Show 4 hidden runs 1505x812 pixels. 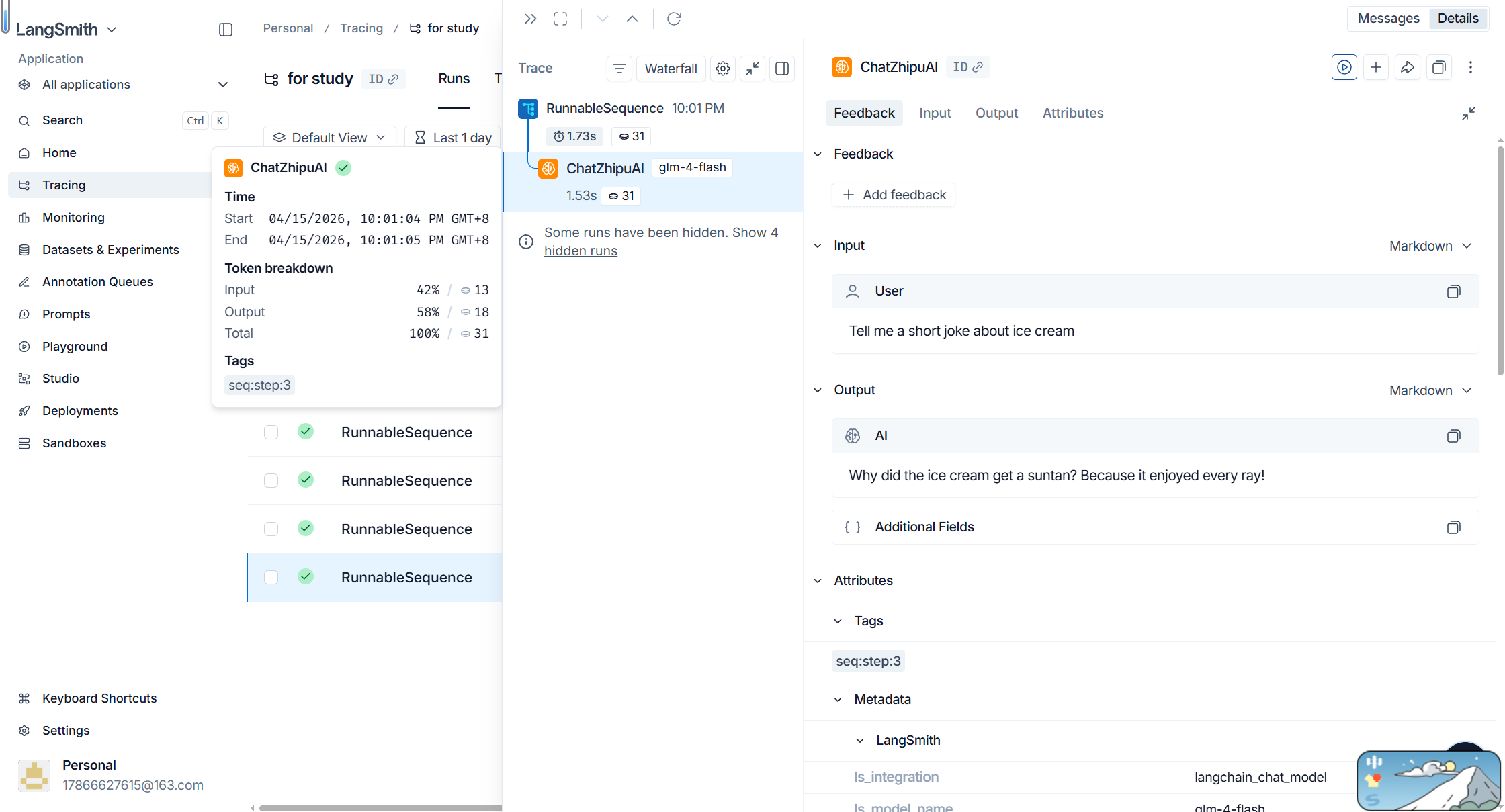coord(661,241)
